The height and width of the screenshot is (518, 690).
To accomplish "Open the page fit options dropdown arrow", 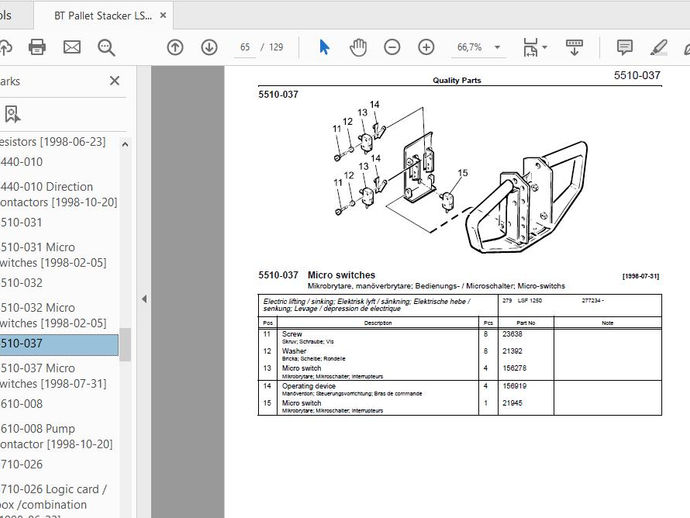I will (544, 47).
